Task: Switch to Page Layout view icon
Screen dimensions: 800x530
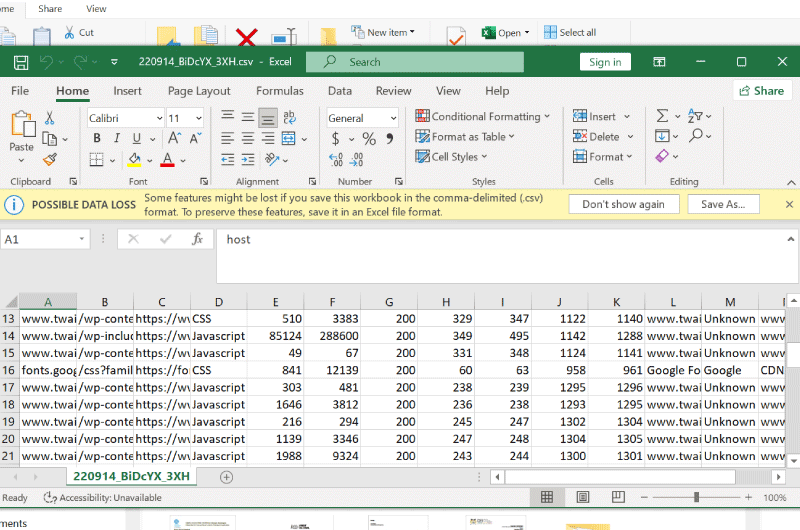Action: [583, 497]
